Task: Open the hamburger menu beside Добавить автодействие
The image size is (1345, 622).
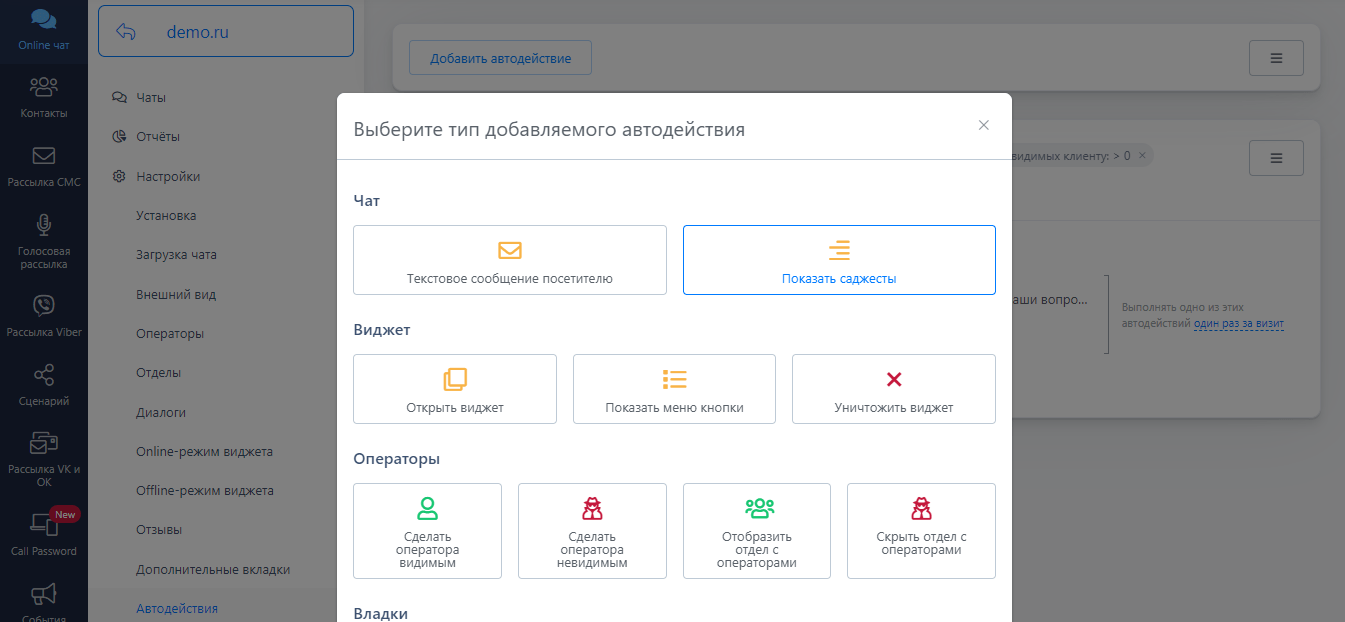Action: point(1275,58)
